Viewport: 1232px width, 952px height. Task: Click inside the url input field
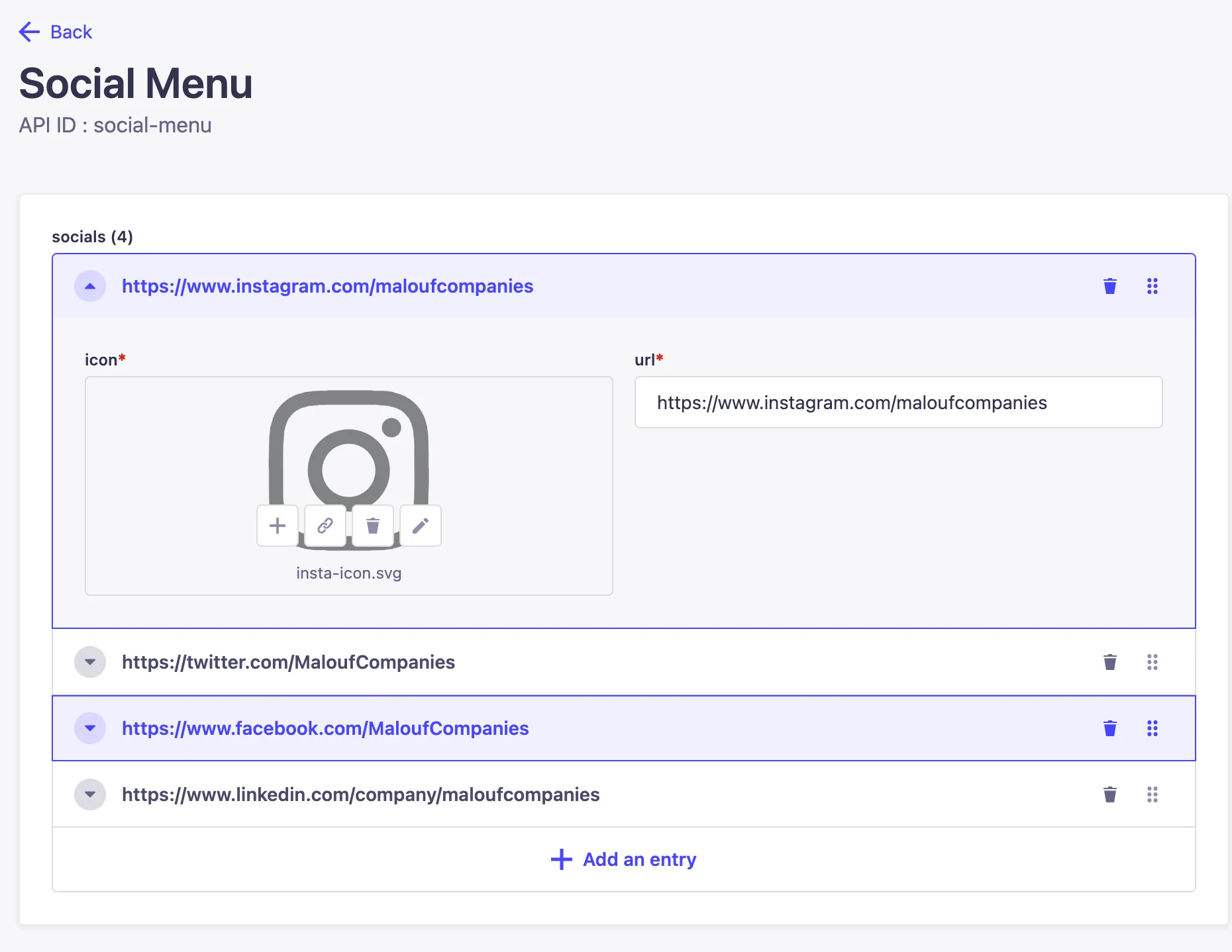click(898, 402)
